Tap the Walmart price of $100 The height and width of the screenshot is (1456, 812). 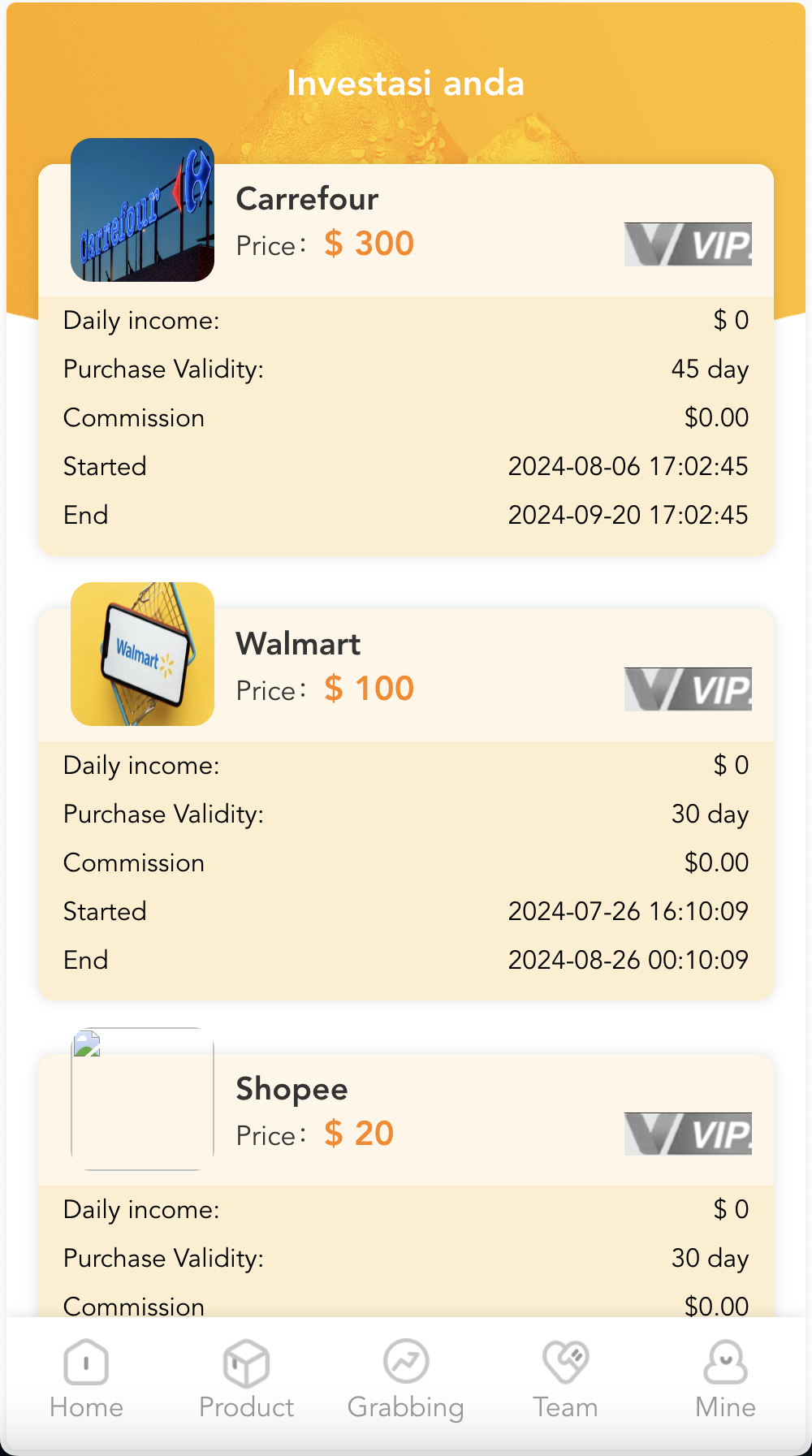[x=368, y=688]
